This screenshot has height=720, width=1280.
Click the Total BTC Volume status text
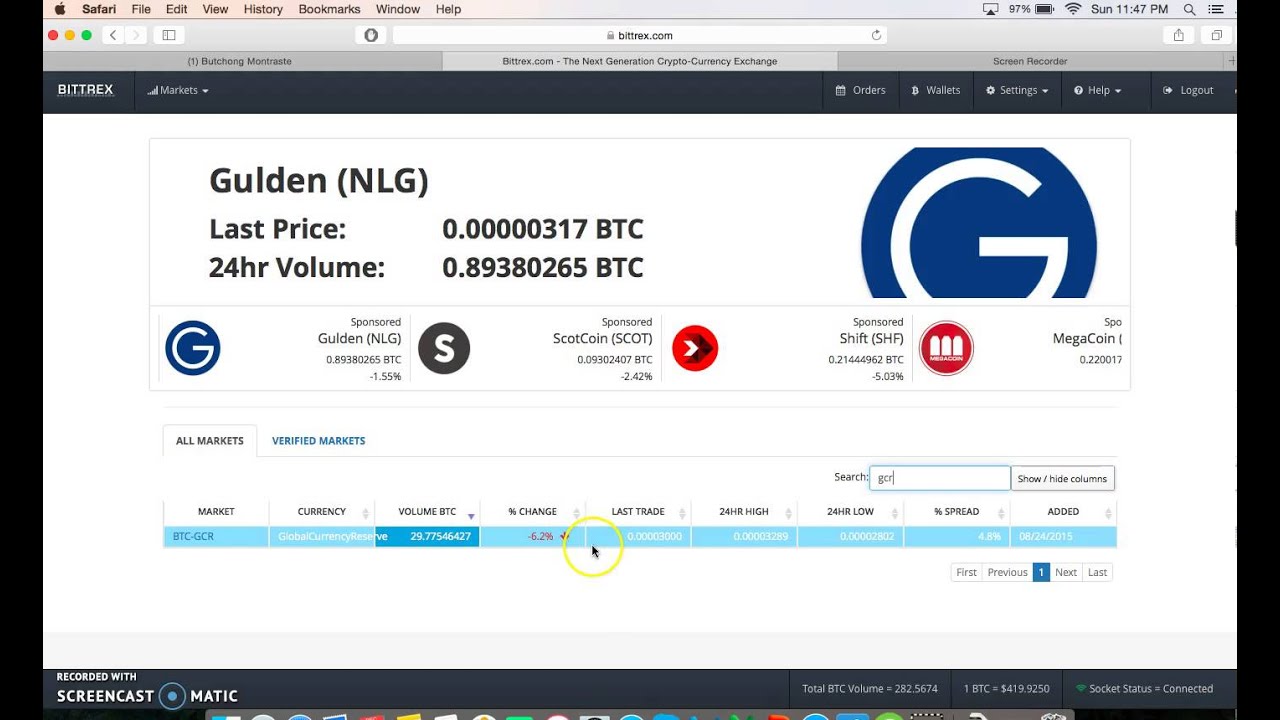[x=870, y=689]
